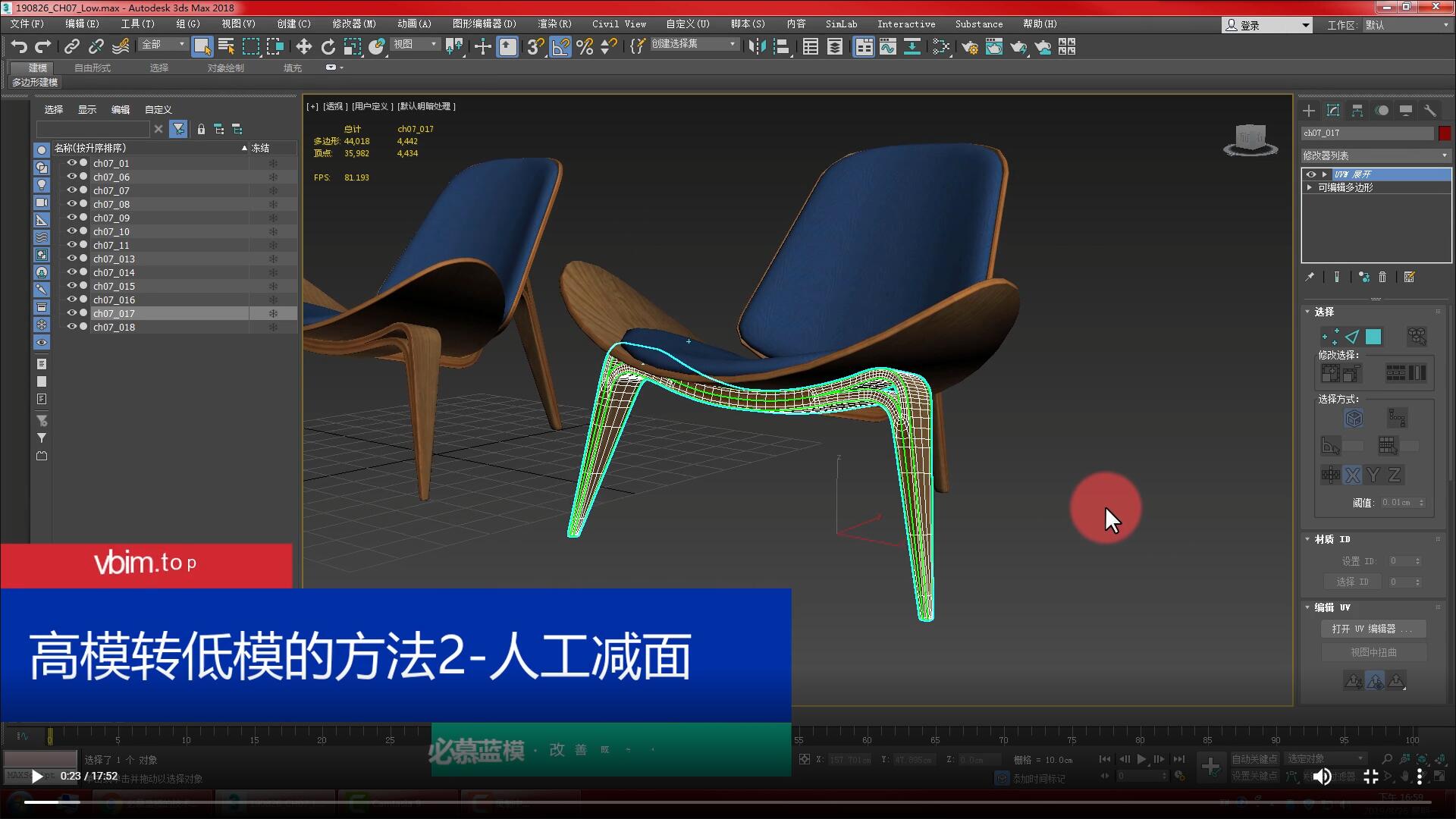Click the red object color swatch
Image resolution: width=1456 pixels, height=819 pixels.
[1445, 133]
